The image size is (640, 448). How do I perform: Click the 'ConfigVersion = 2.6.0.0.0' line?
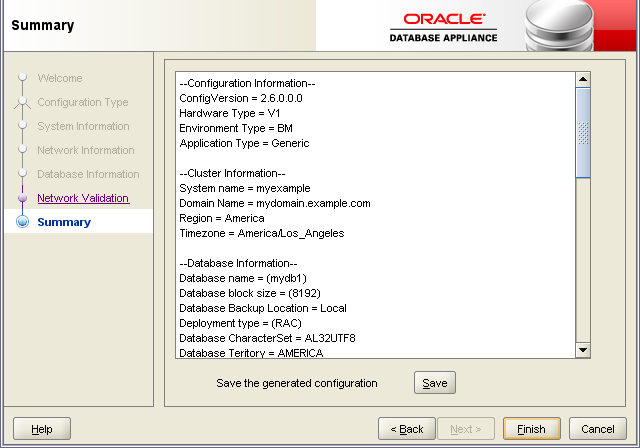(x=241, y=98)
